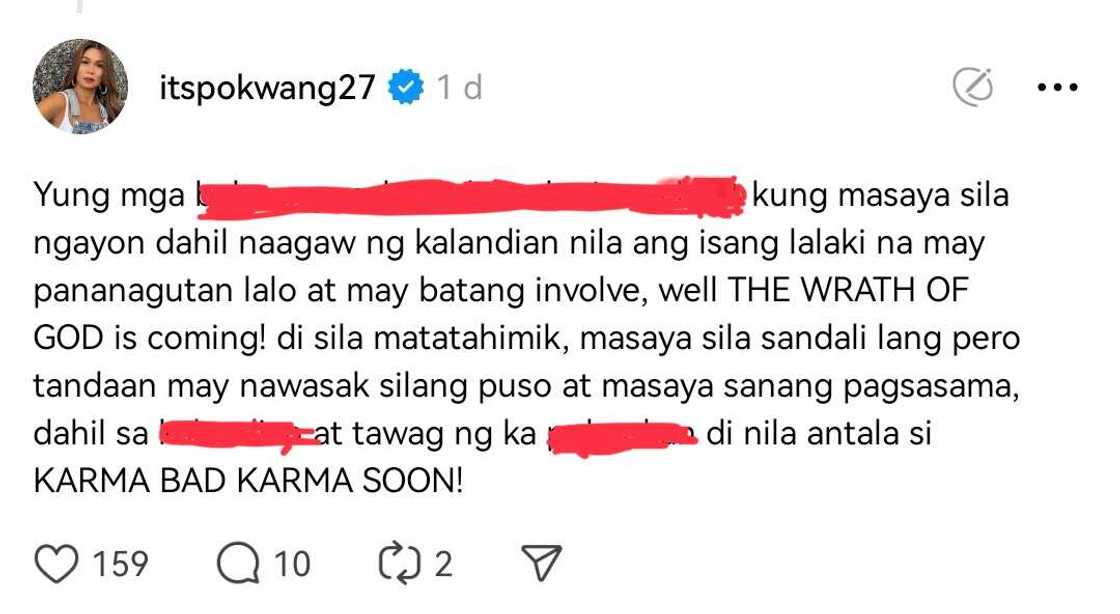The image size is (1120, 614).
Task: View the 2 reposts count
Action: point(444,563)
